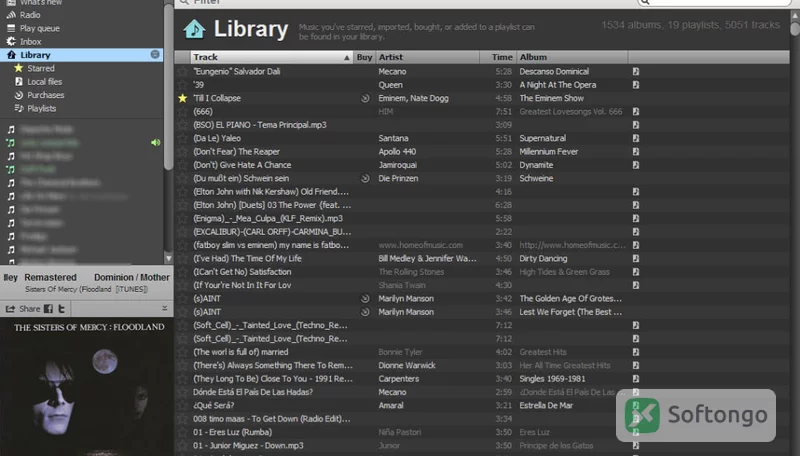The width and height of the screenshot is (800, 456).
Task: Click buy icon for 'Till I Collapse
Action: click(x=365, y=98)
